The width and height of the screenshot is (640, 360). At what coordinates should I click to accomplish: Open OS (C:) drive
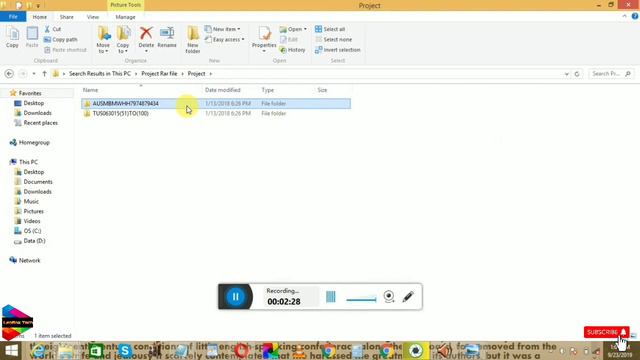tap(32, 231)
